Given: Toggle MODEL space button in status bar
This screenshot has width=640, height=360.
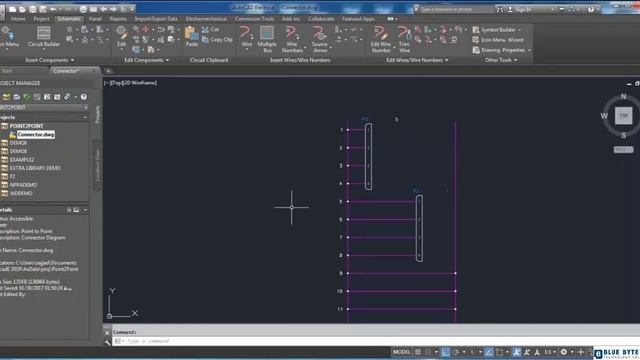Looking at the screenshot, I should pos(401,352).
